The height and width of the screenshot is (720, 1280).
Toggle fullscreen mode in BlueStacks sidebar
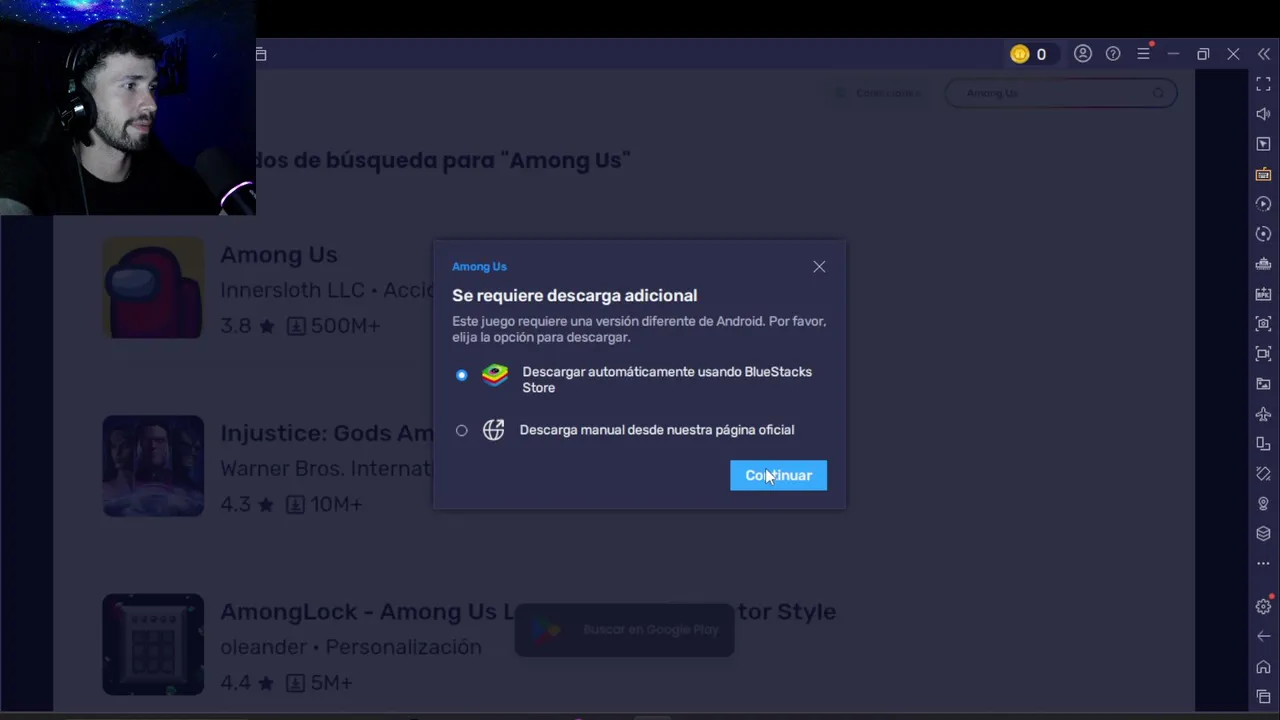[x=1263, y=84]
